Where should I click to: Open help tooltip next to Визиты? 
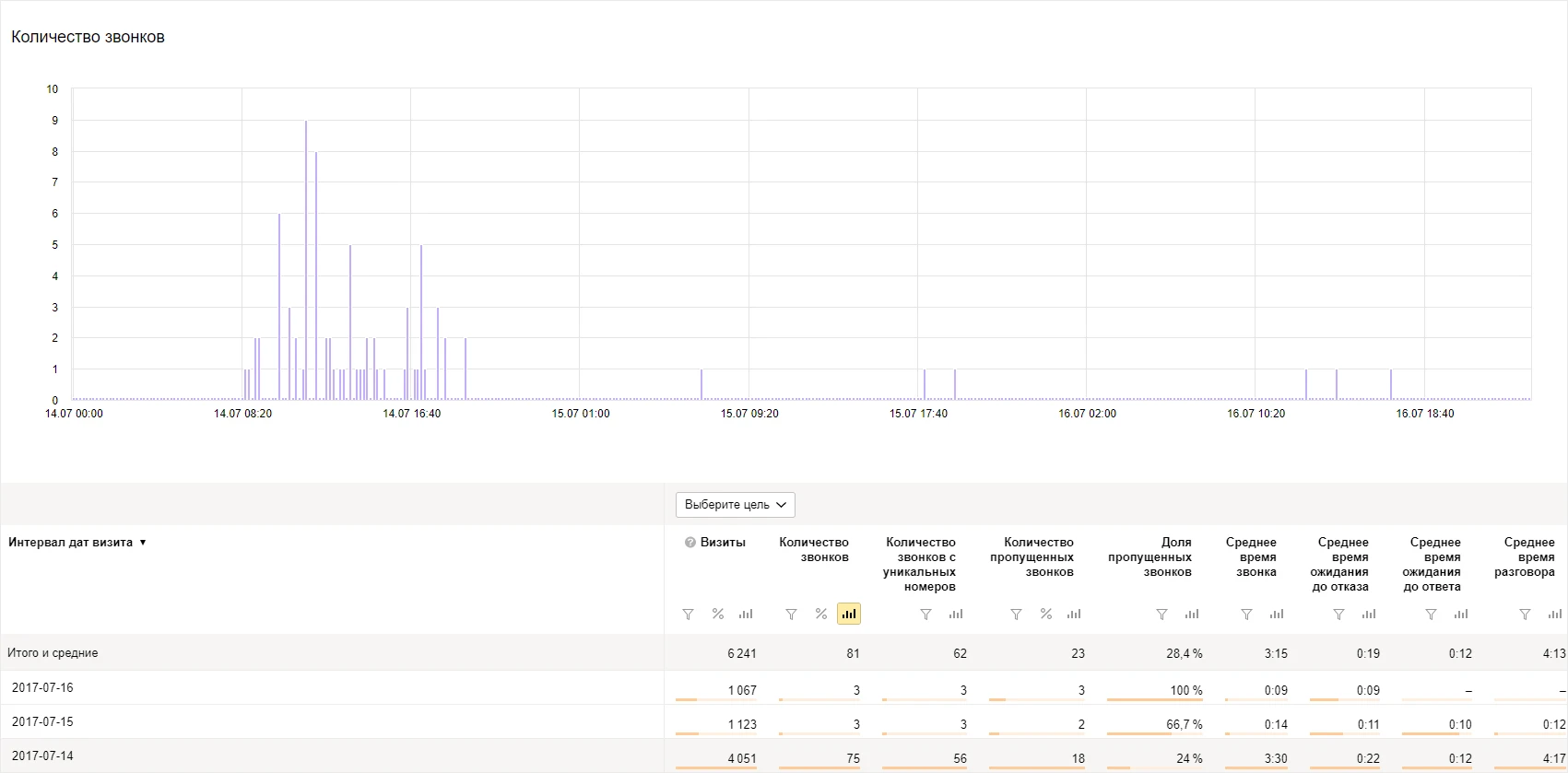[x=690, y=543]
